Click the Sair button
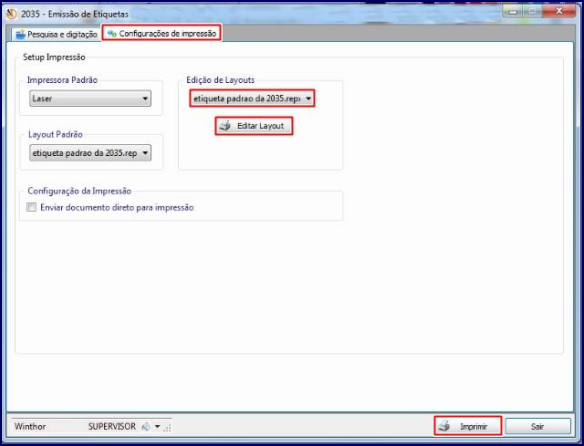 [537, 426]
